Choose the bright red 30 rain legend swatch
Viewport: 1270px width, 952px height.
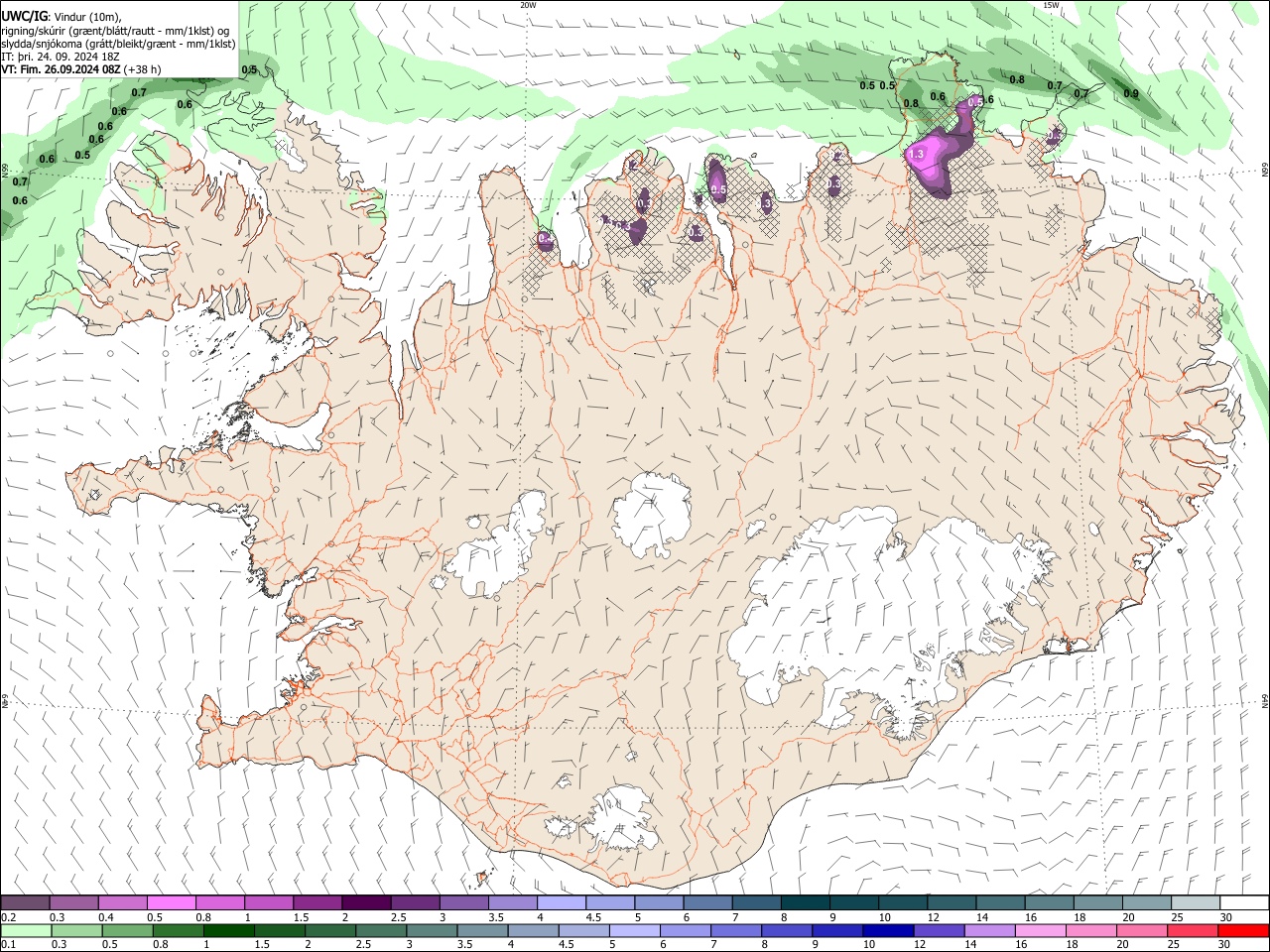pos(1244,930)
